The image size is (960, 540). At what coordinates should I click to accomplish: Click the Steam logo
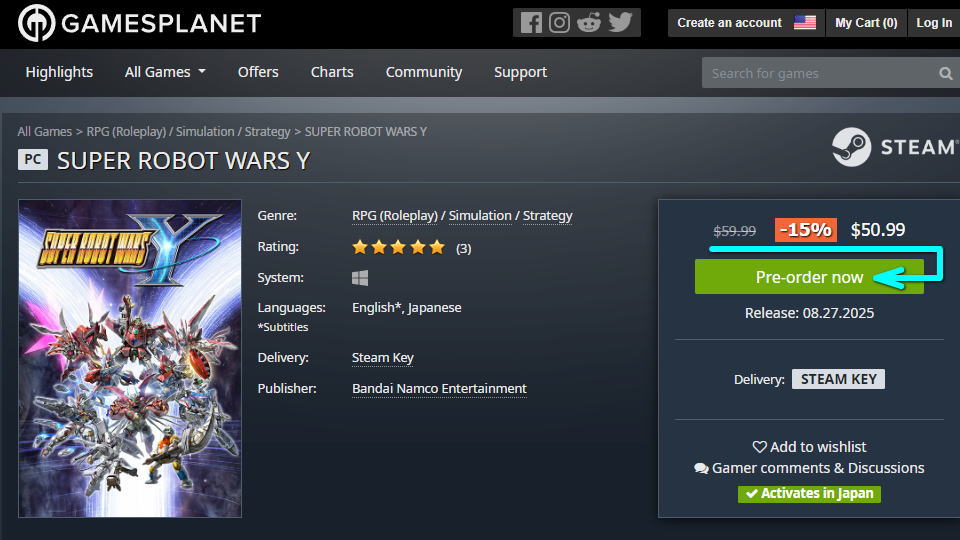click(893, 147)
